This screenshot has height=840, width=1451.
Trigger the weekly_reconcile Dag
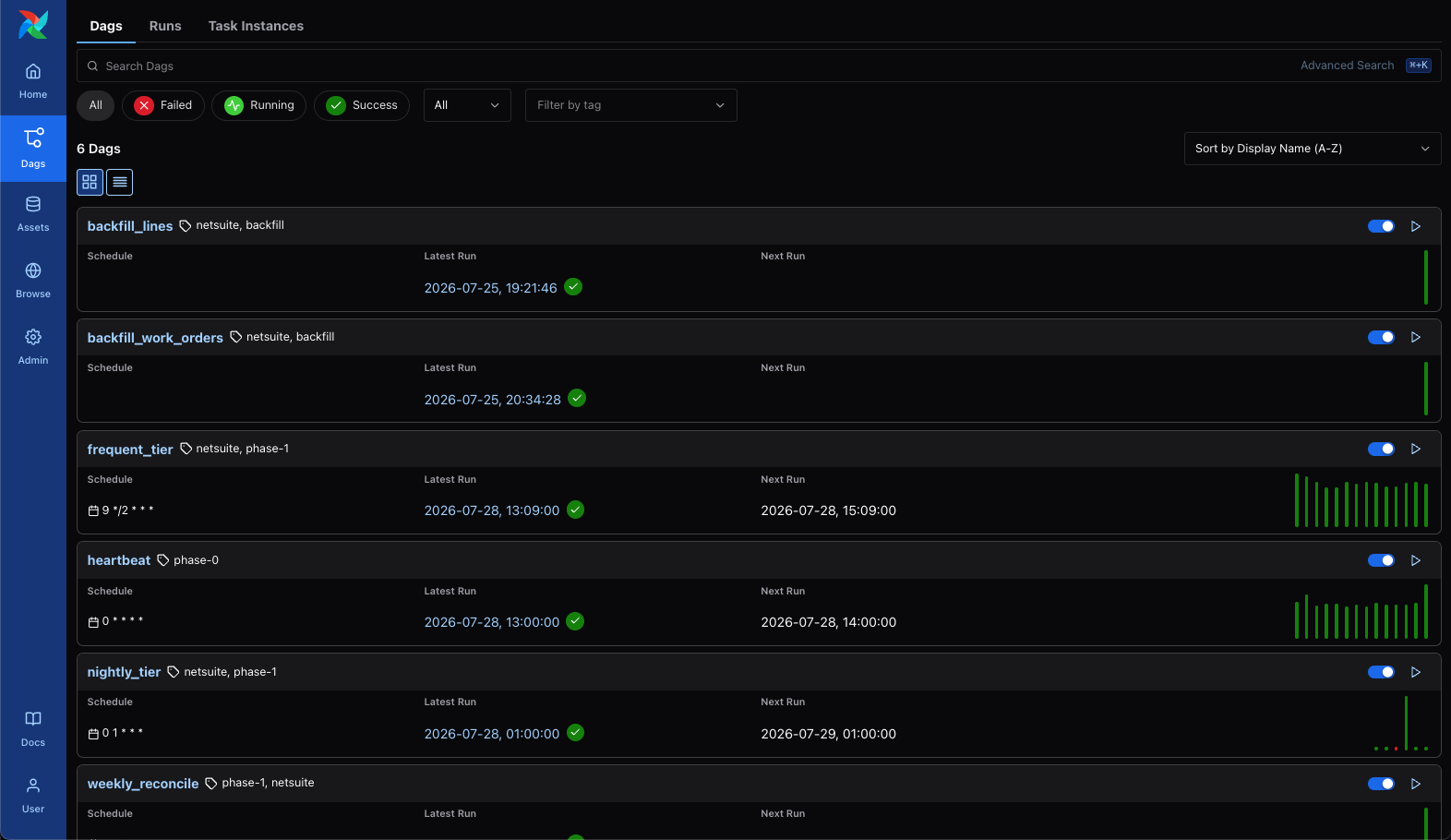1416,784
